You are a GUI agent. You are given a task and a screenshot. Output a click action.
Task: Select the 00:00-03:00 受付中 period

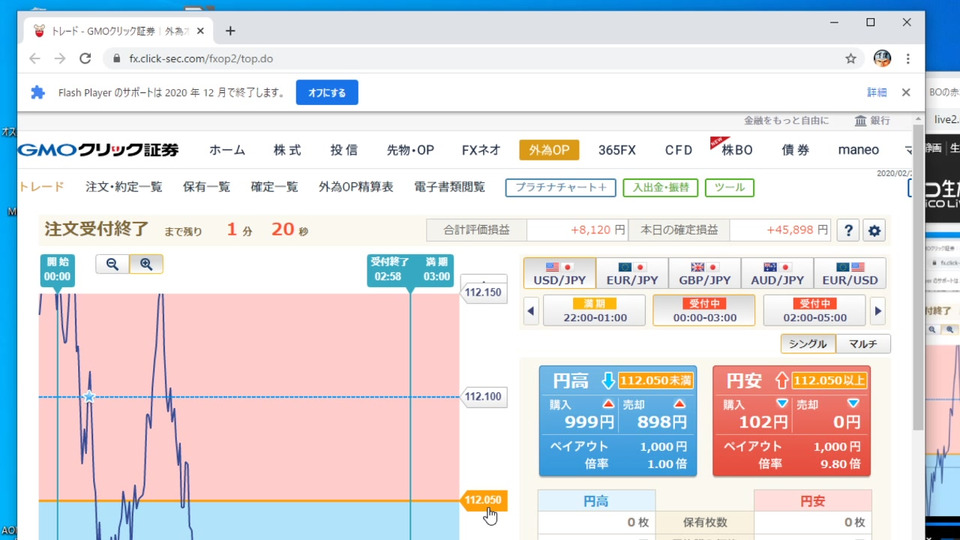coord(704,310)
